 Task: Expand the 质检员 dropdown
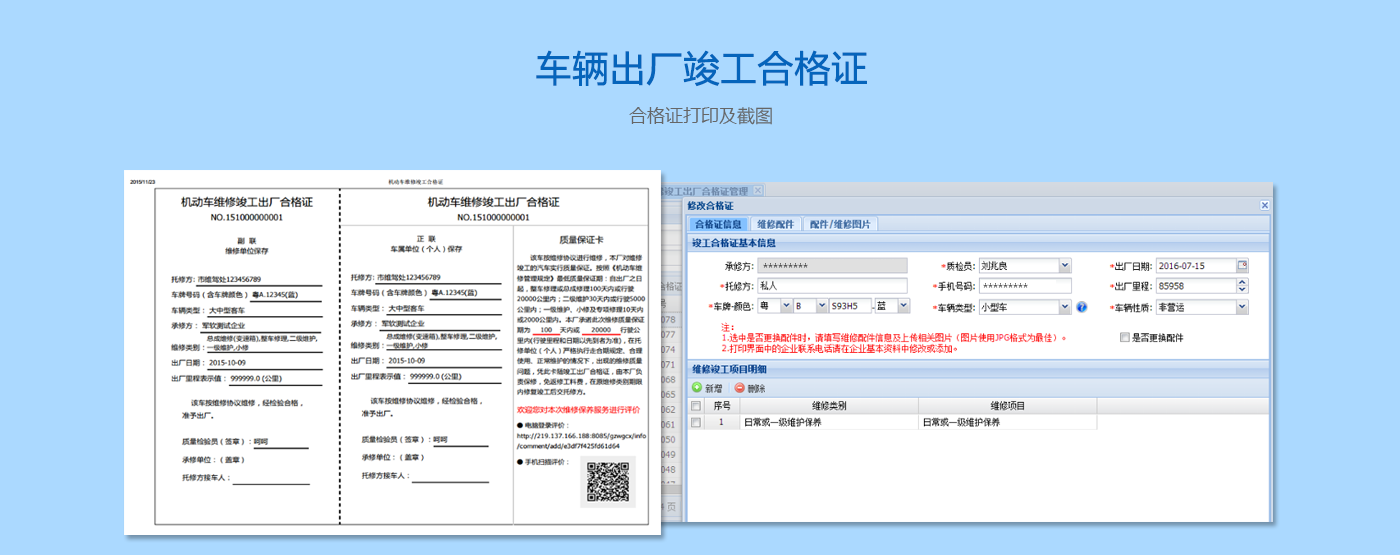[1064, 266]
